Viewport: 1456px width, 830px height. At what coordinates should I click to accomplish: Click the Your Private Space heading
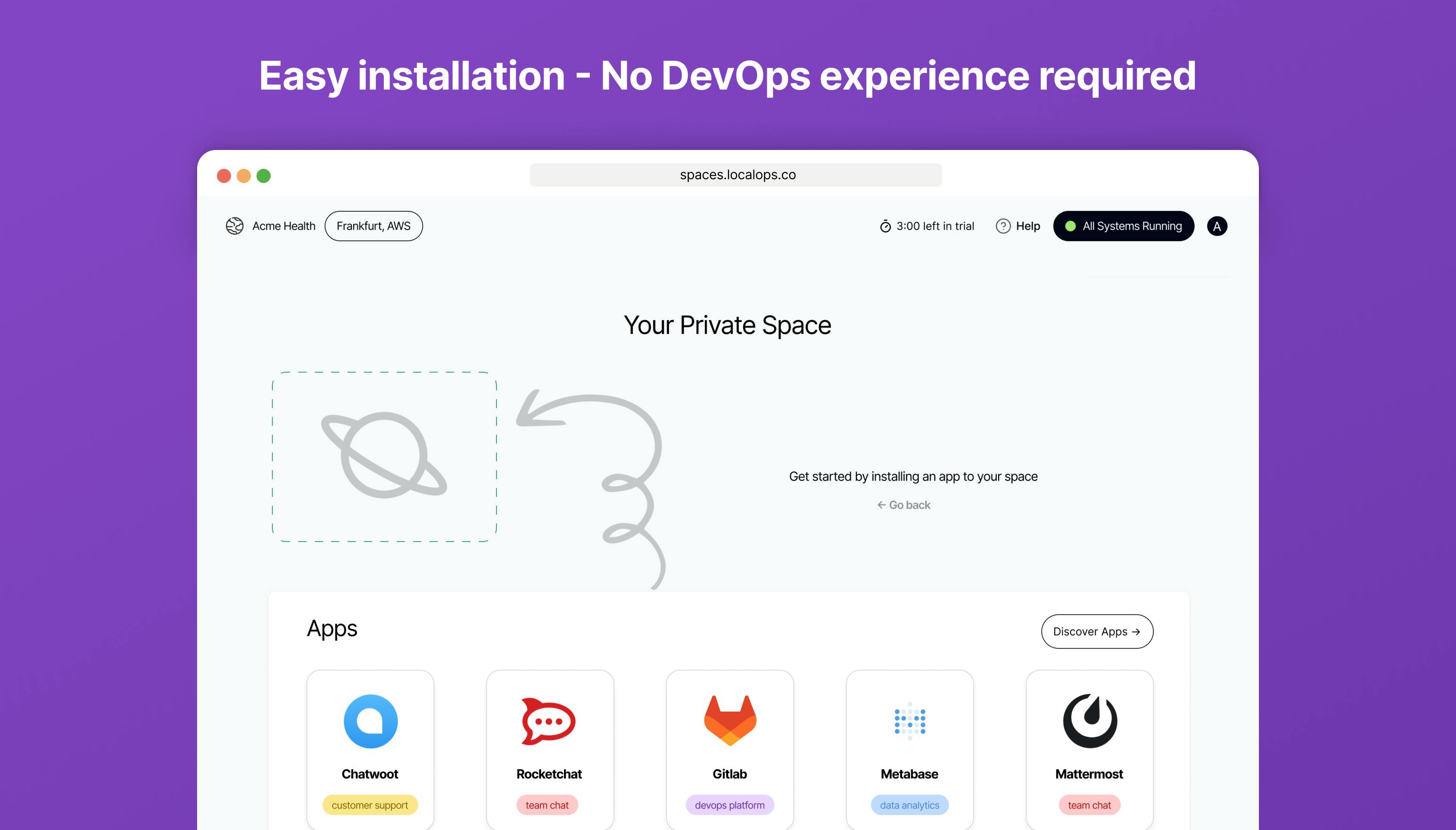[728, 325]
